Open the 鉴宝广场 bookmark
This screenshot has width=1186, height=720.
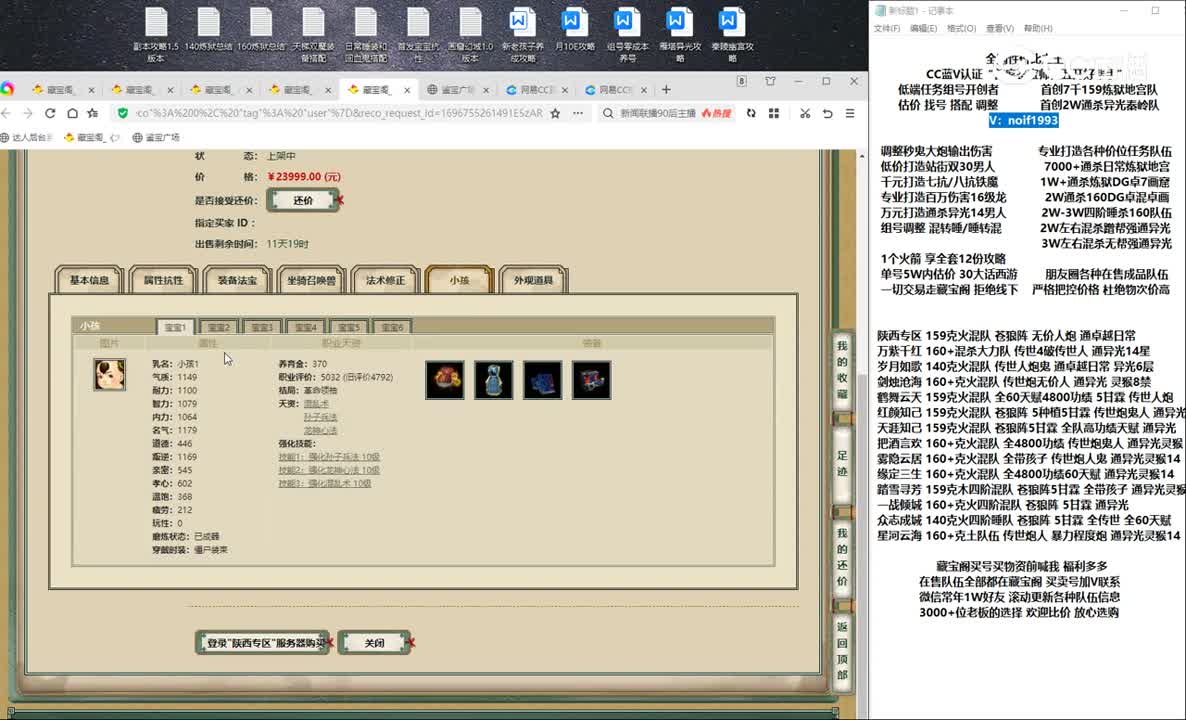pyautogui.click(x=156, y=138)
